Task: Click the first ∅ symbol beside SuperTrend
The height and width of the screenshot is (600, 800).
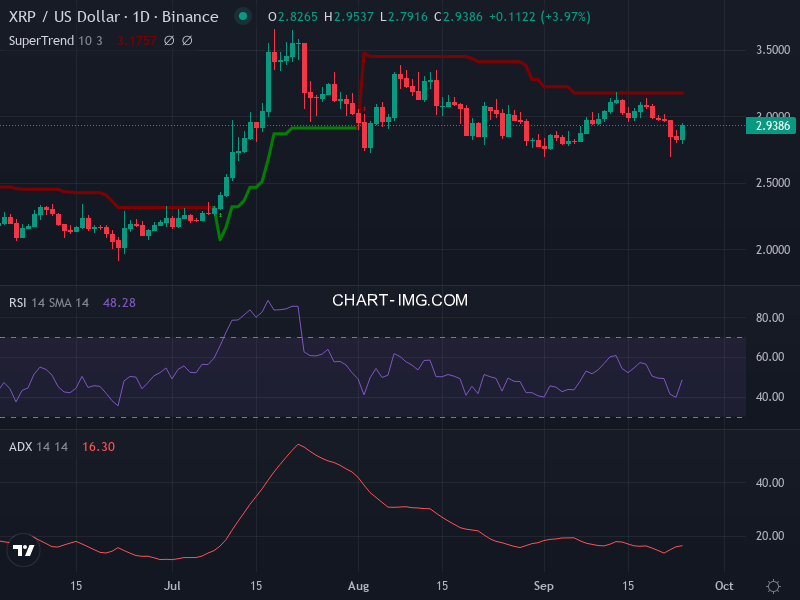Action: point(168,41)
